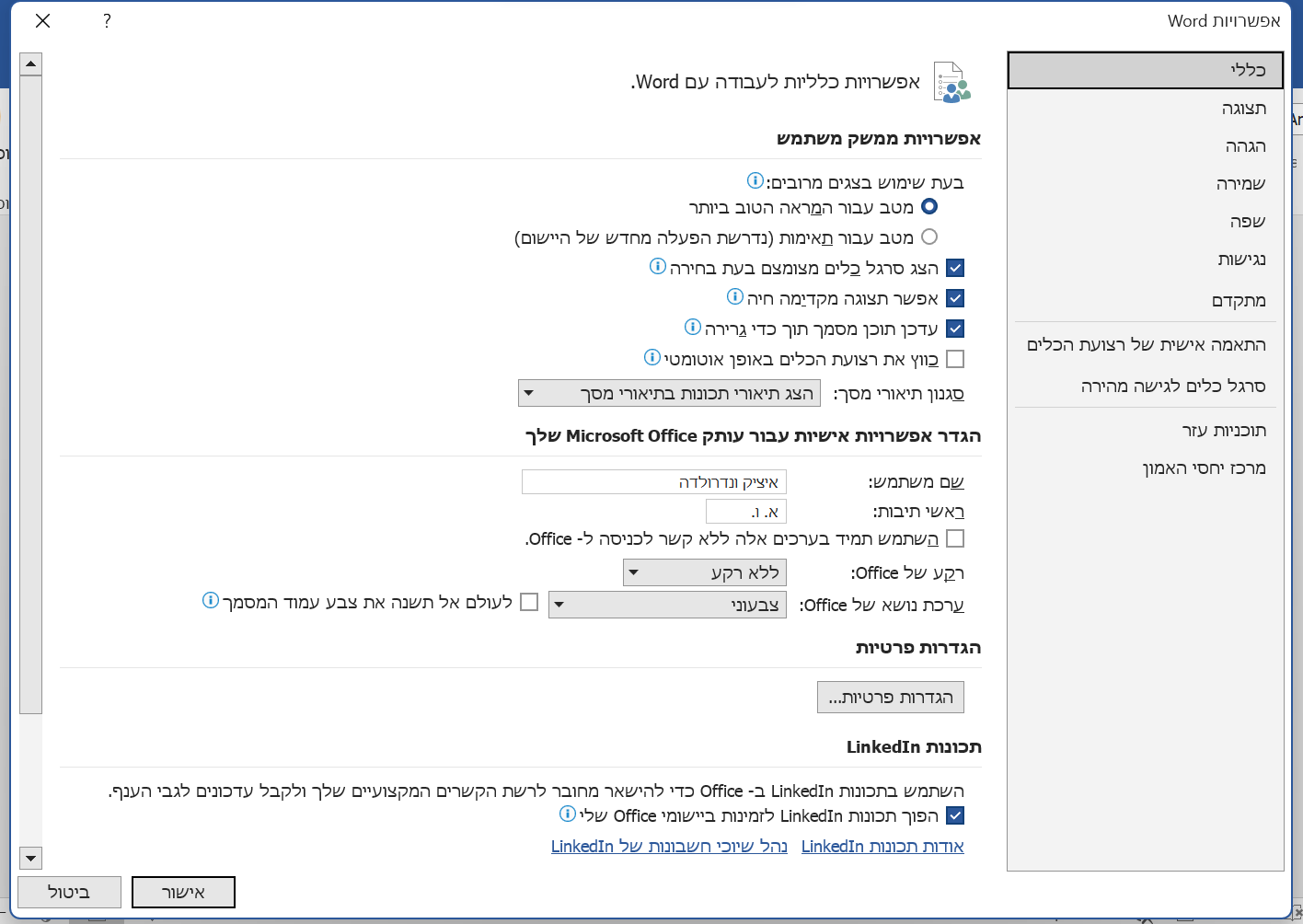Toggle LinkedIn features in Office apps checkbox

(x=955, y=815)
